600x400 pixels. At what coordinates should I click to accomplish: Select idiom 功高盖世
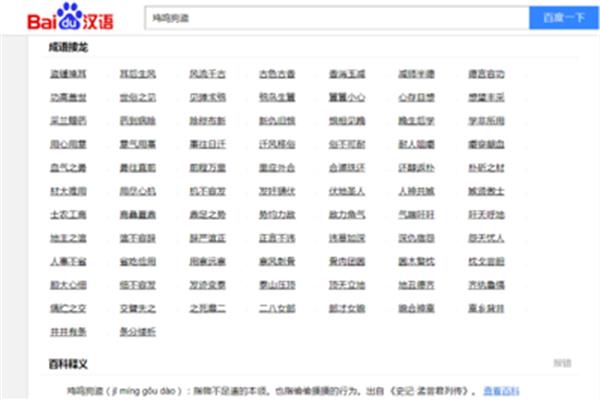pos(68,97)
